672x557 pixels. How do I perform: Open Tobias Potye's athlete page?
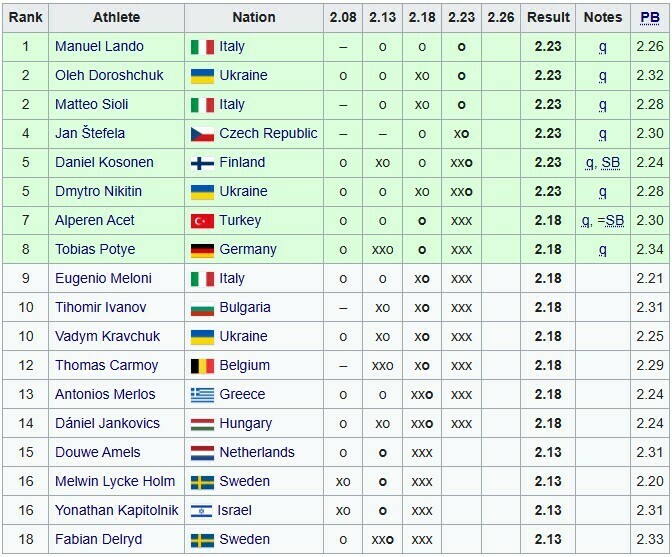coord(95,250)
